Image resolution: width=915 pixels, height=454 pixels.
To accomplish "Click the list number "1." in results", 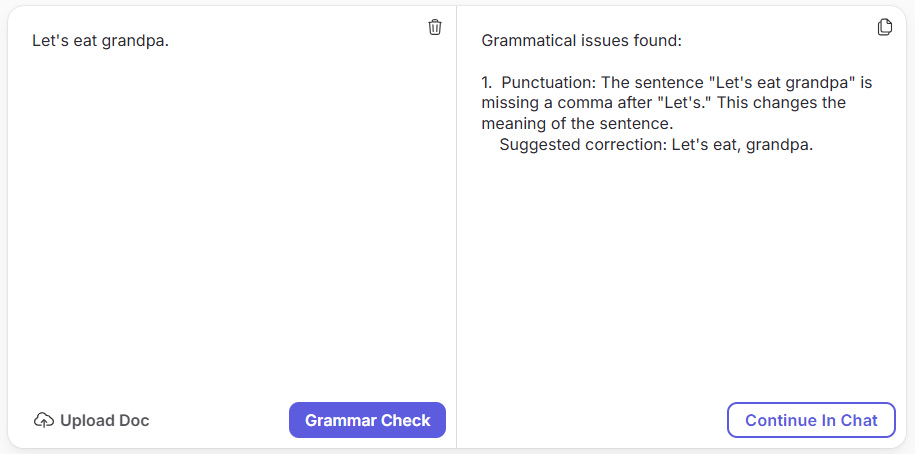I will pyautogui.click(x=487, y=83).
